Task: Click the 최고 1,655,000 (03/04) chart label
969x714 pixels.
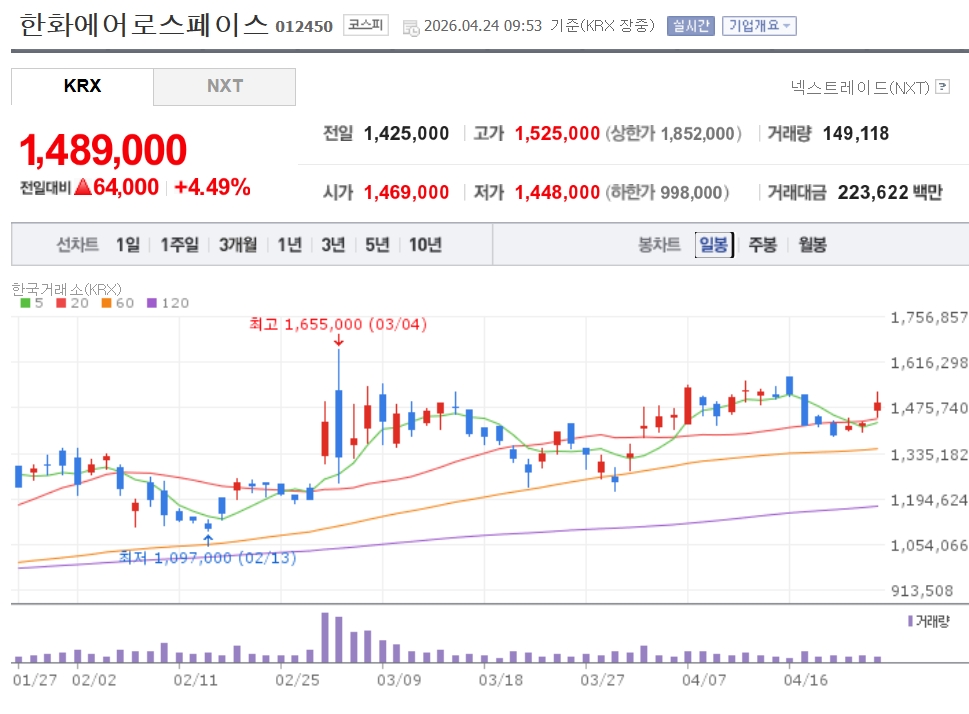Action: click(x=338, y=324)
